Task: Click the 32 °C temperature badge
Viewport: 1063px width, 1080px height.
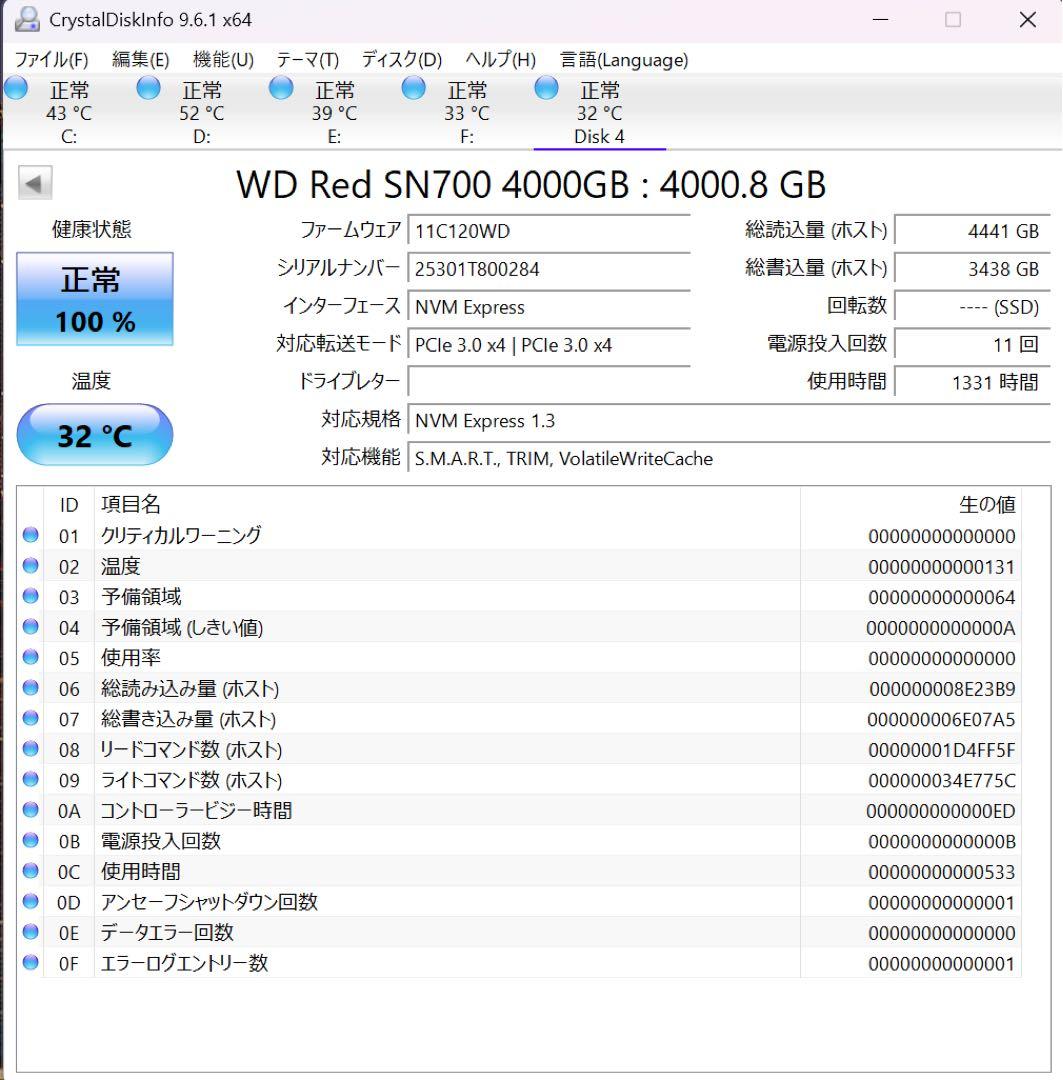Action: 95,435
